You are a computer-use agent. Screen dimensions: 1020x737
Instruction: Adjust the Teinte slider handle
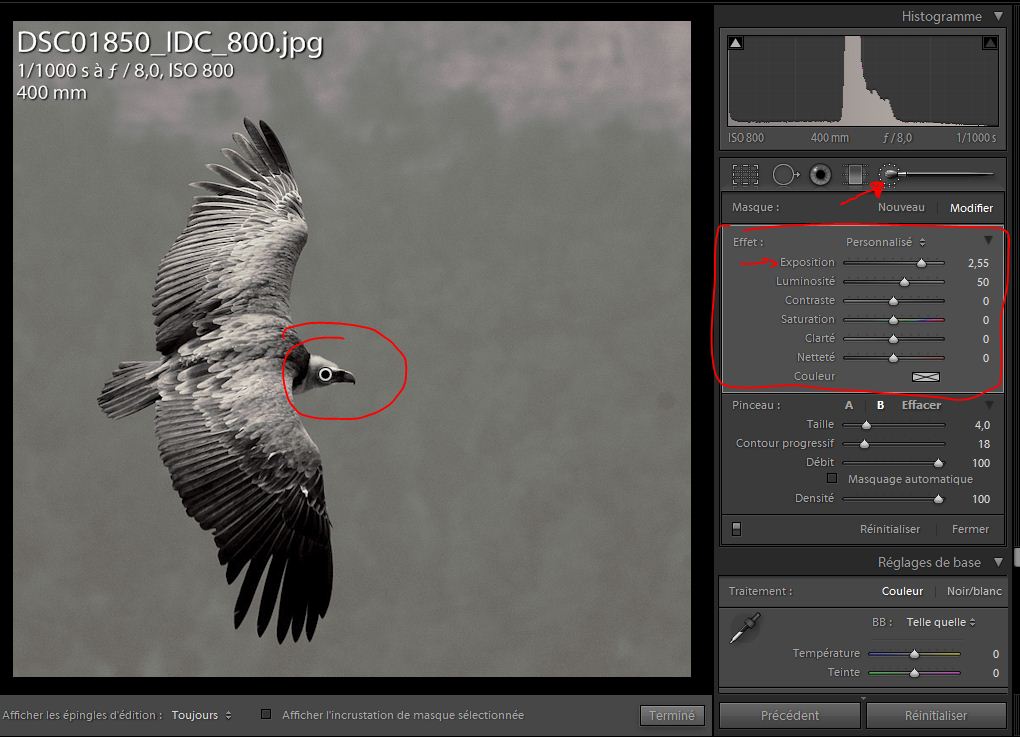pyautogui.click(x=914, y=673)
